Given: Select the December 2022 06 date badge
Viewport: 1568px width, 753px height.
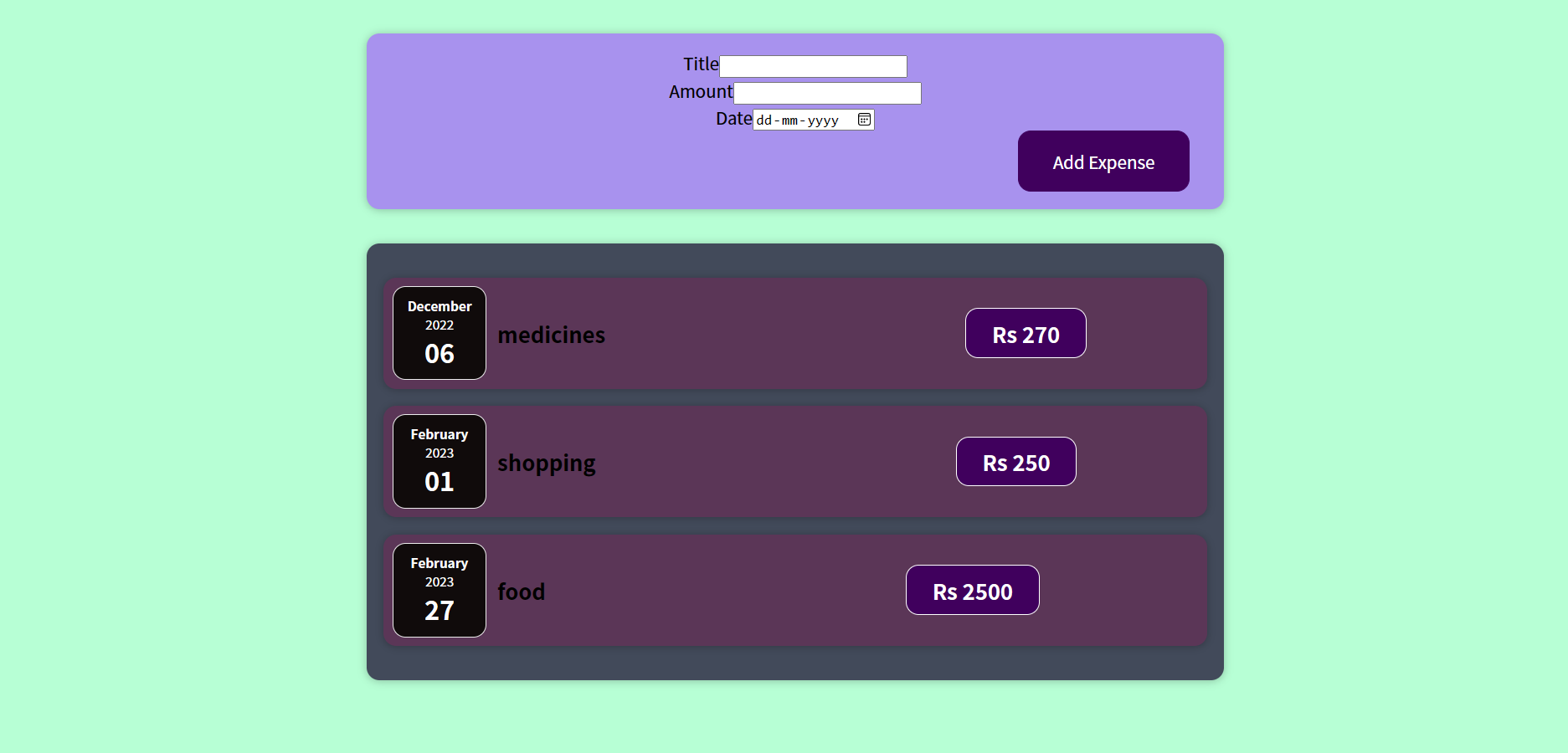Looking at the screenshot, I should tap(440, 333).
